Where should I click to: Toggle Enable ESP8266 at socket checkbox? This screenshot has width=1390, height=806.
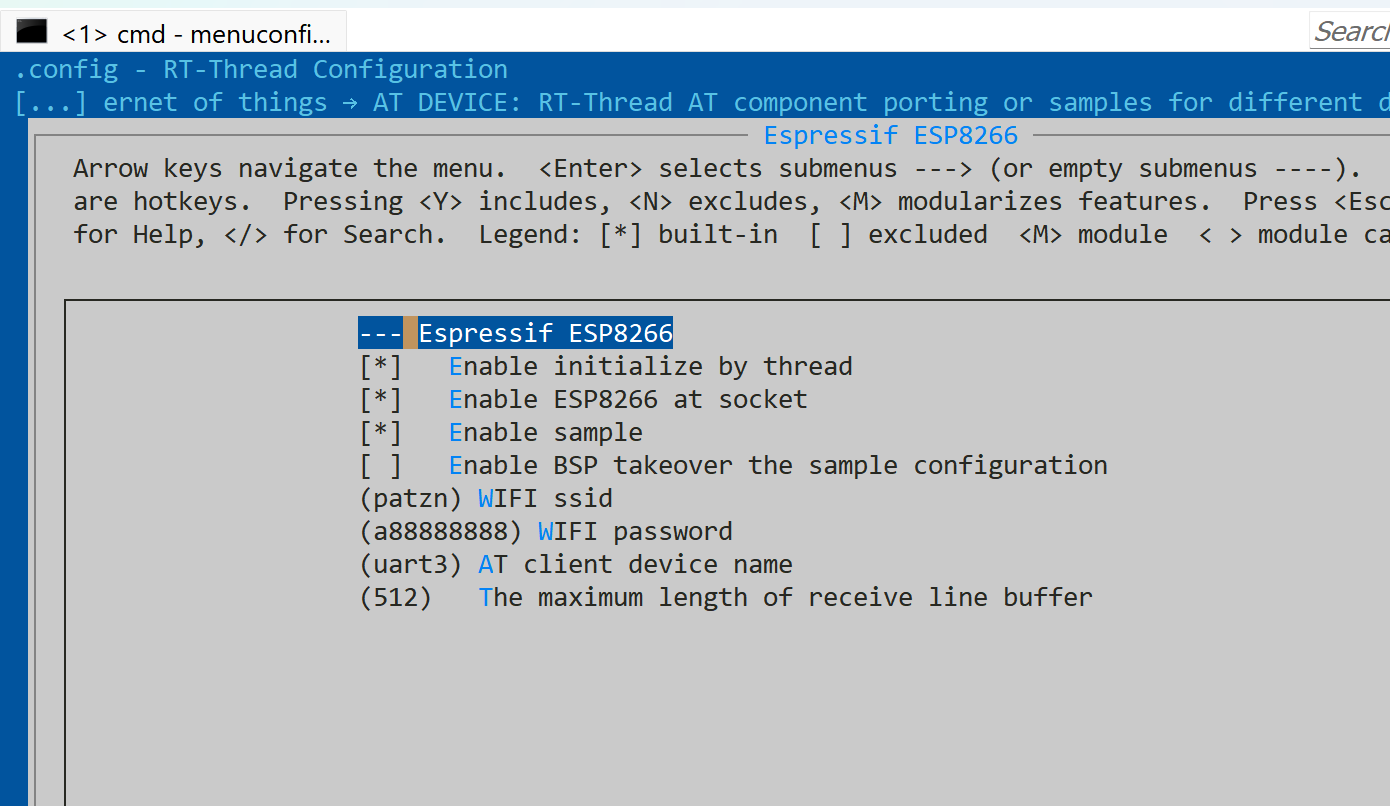click(x=380, y=400)
